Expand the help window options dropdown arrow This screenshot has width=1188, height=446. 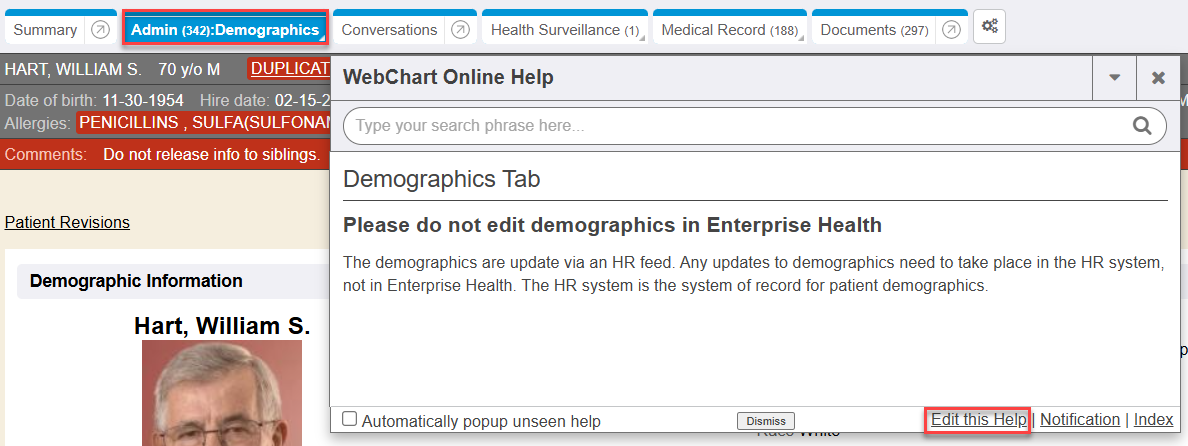click(1114, 78)
